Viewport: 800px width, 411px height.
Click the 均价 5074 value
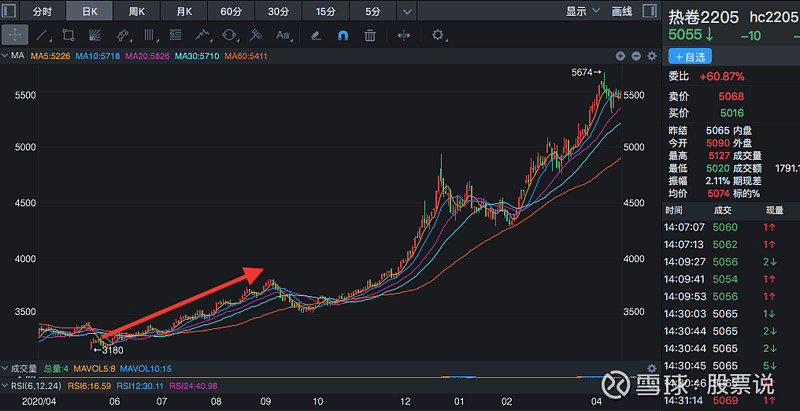719,193
